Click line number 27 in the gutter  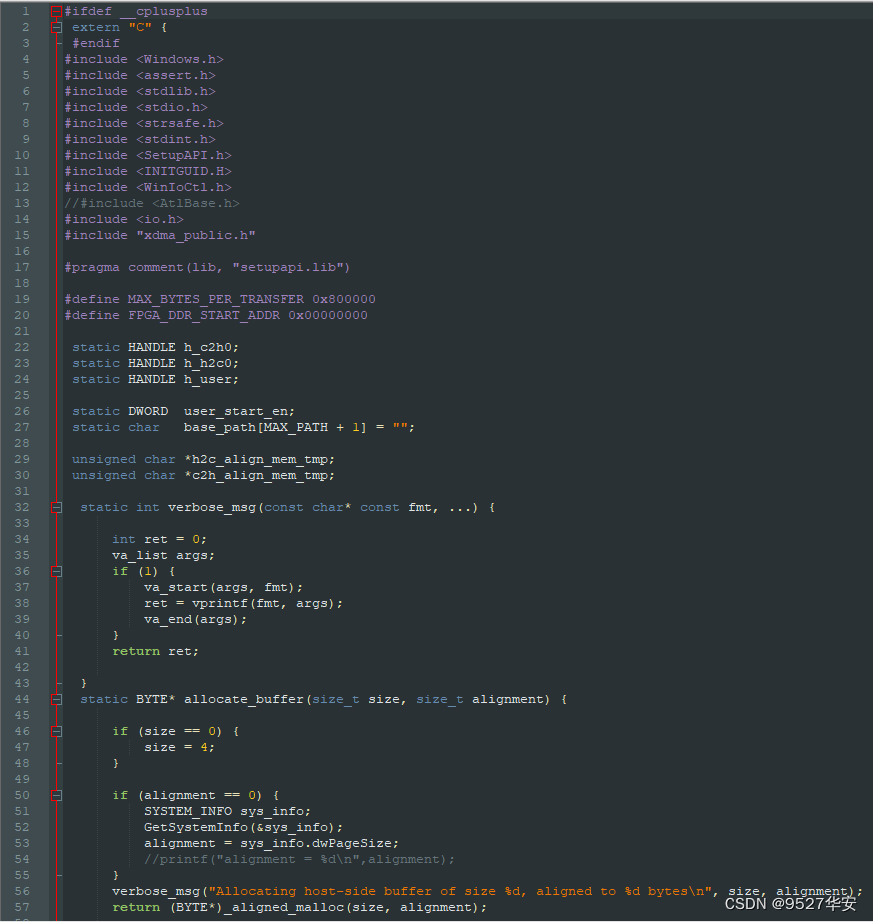(23, 427)
